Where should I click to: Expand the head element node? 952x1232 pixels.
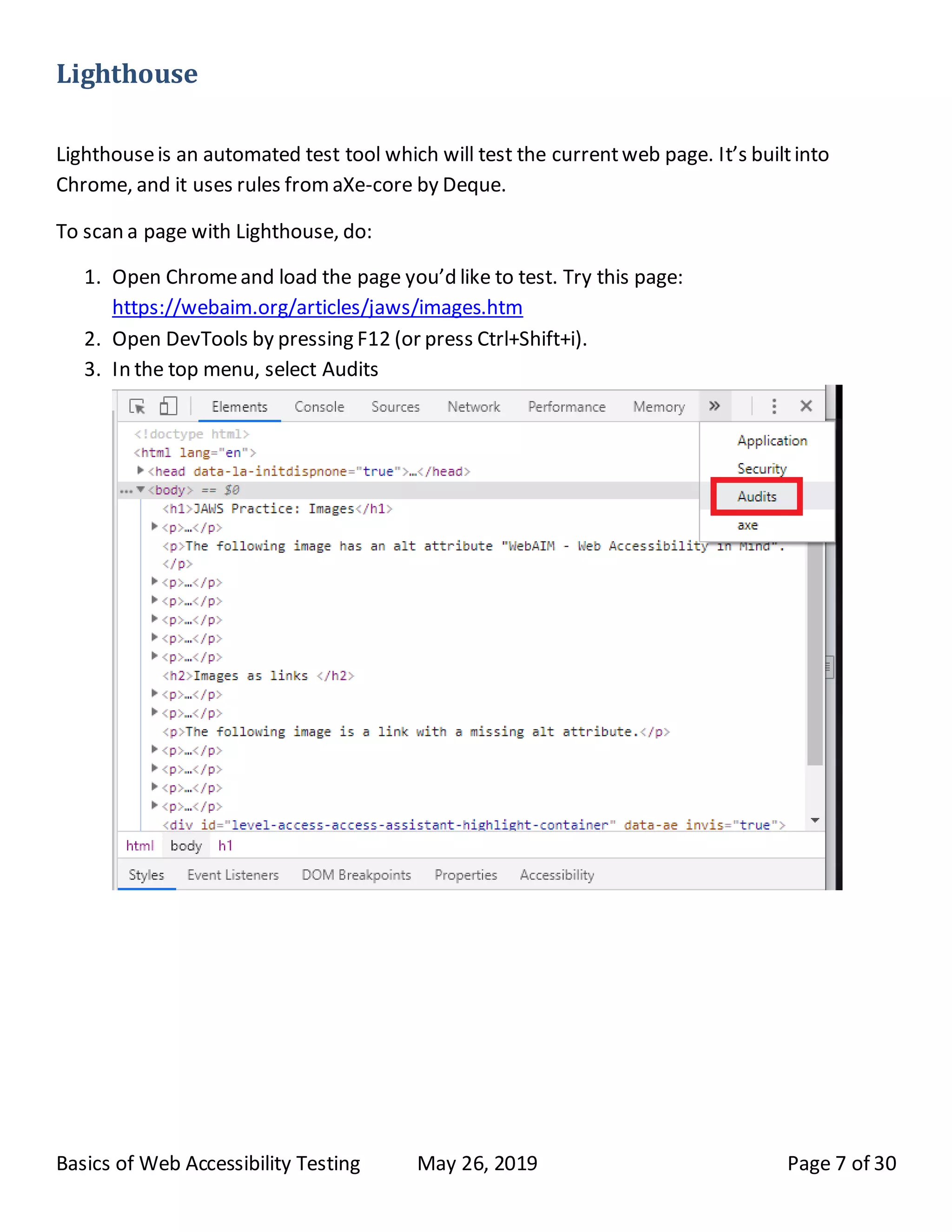point(140,470)
